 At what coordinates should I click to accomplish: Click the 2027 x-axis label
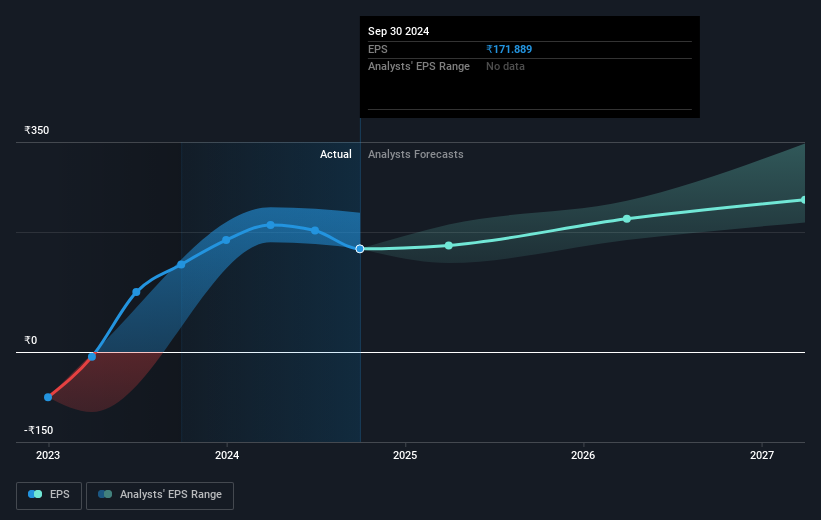tap(762, 455)
